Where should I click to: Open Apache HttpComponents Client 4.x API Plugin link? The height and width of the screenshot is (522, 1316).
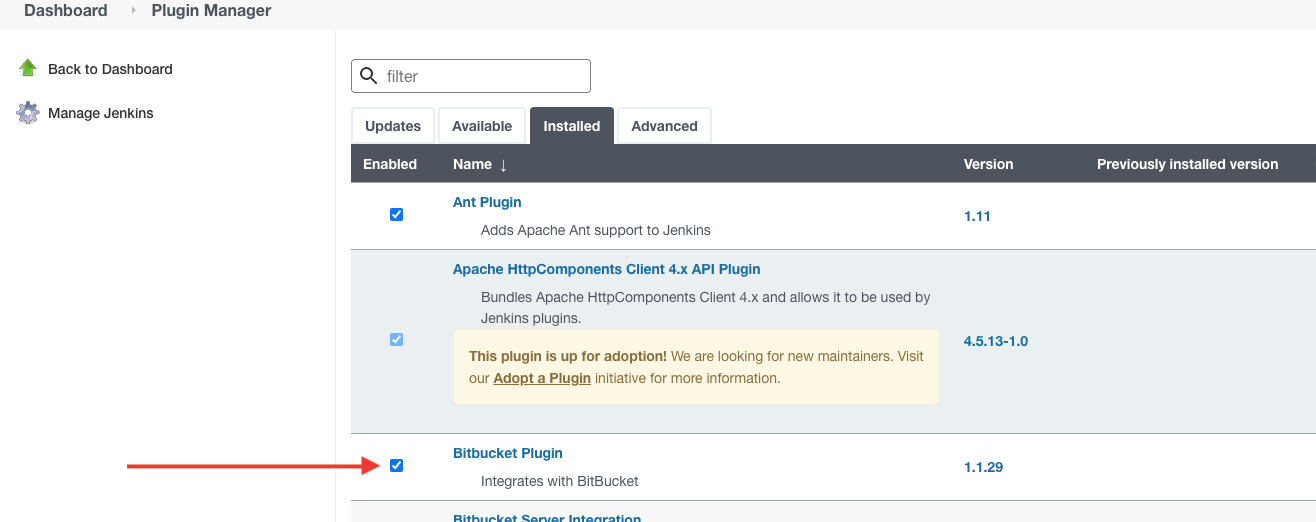pyautogui.click(x=607, y=269)
